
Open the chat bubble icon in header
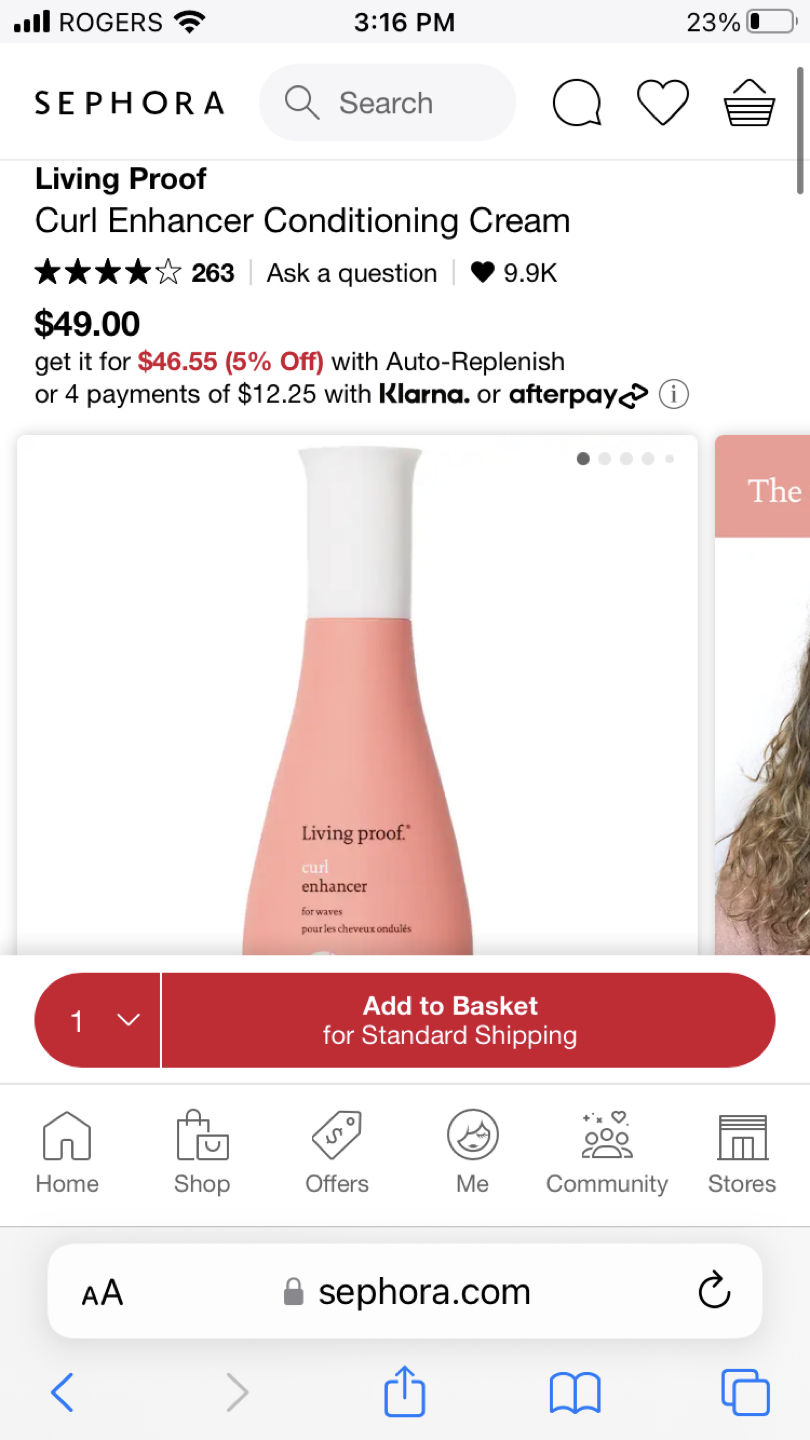coord(577,103)
